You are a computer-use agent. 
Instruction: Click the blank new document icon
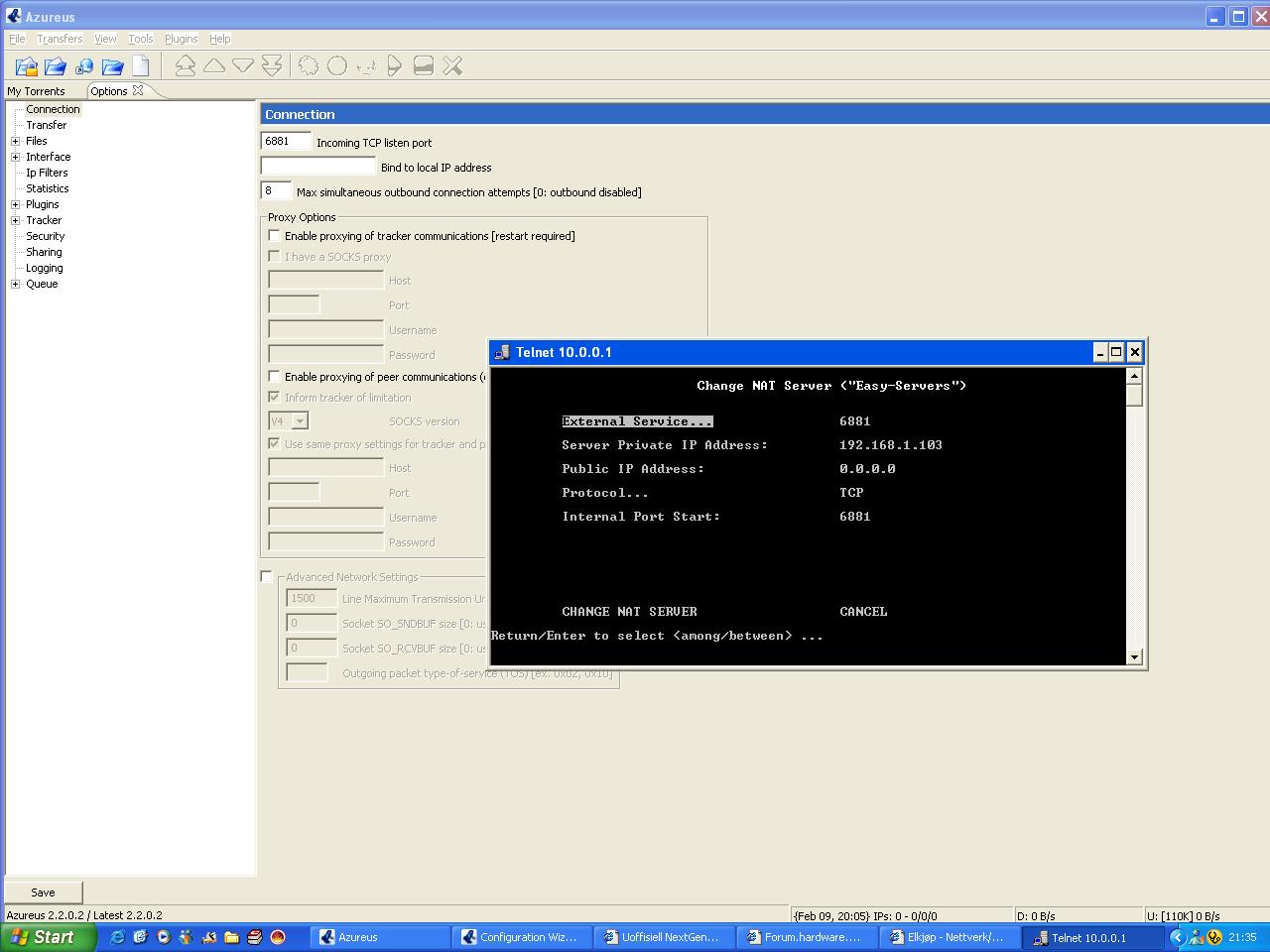[141, 66]
